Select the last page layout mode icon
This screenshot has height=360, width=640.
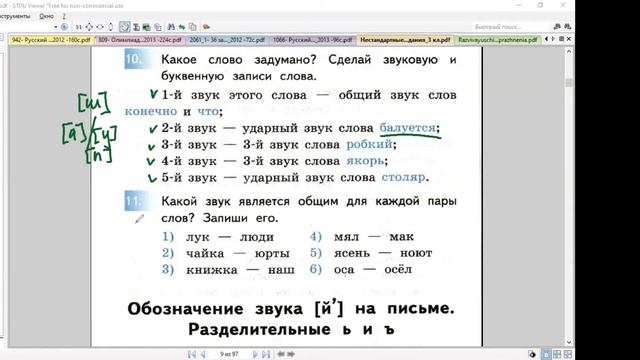pyautogui.click(x=568, y=354)
